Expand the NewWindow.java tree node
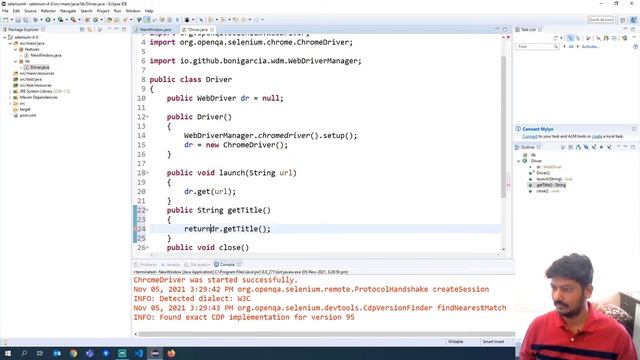Screen dimensions: 640x360 (x=21, y=55)
